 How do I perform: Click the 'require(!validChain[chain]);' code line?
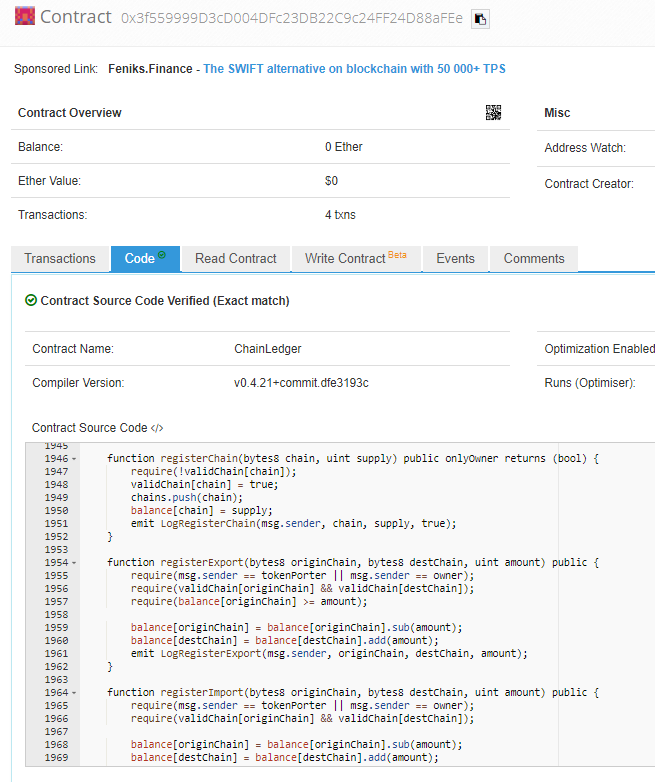[214, 472]
